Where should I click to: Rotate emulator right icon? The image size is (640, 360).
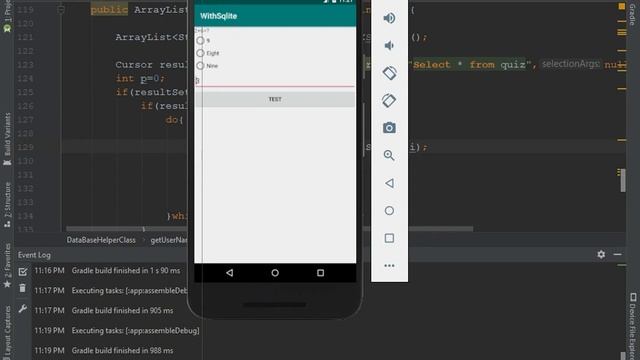tap(389, 100)
